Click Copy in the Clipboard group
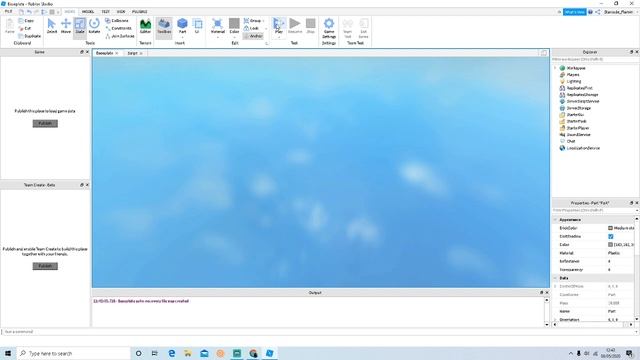 pos(26,20)
